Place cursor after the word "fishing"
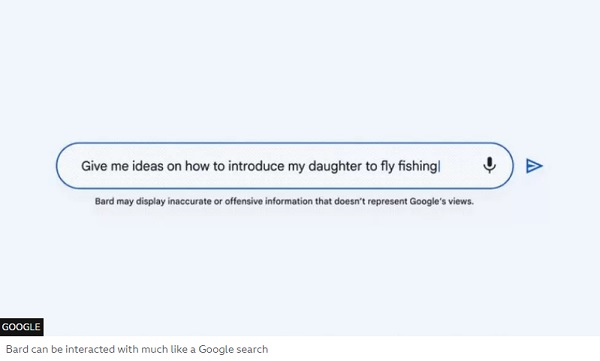Screen dimensions: 600x361 tap(440, 166)
